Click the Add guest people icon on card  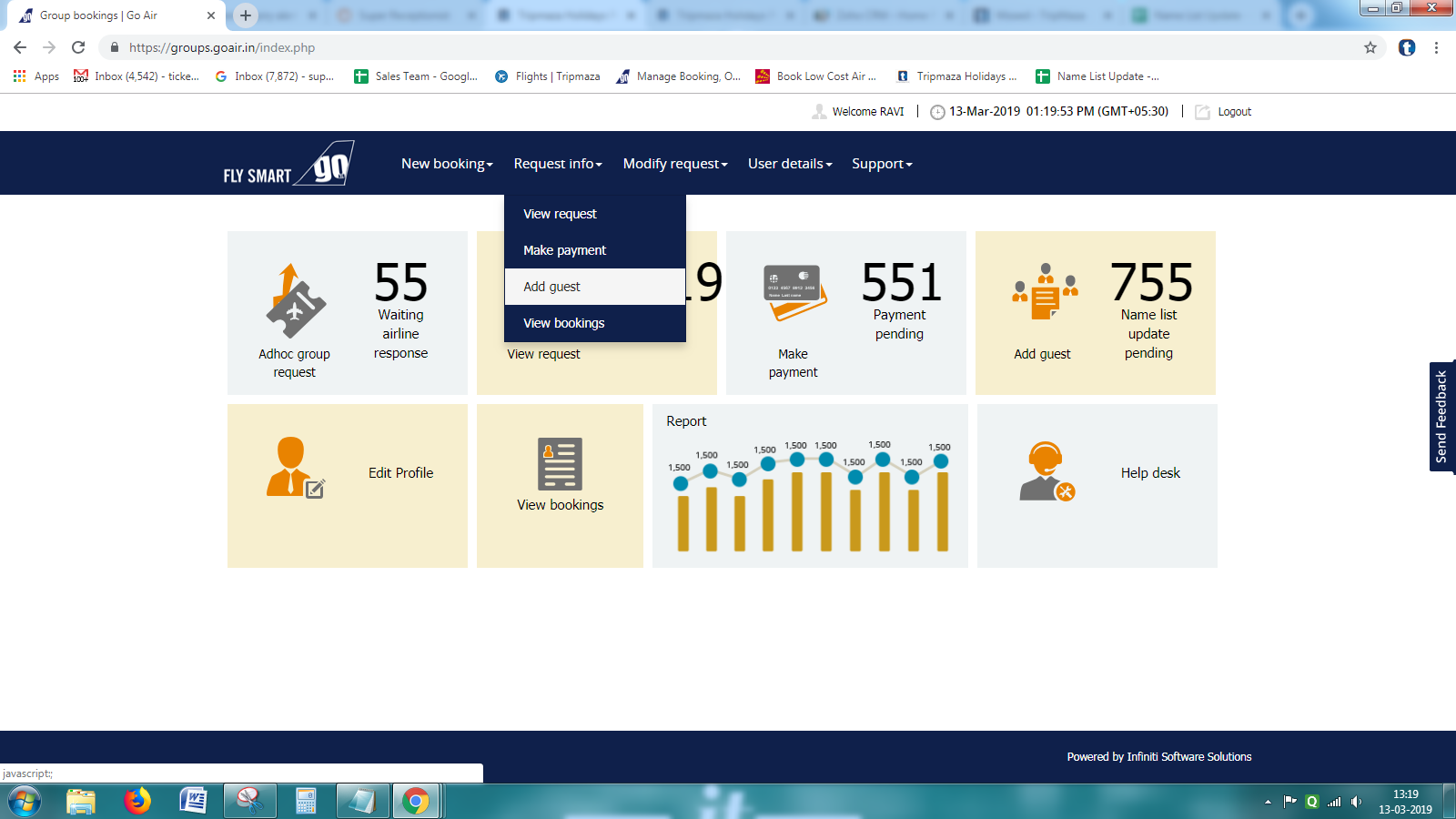tap(1045, 292)
